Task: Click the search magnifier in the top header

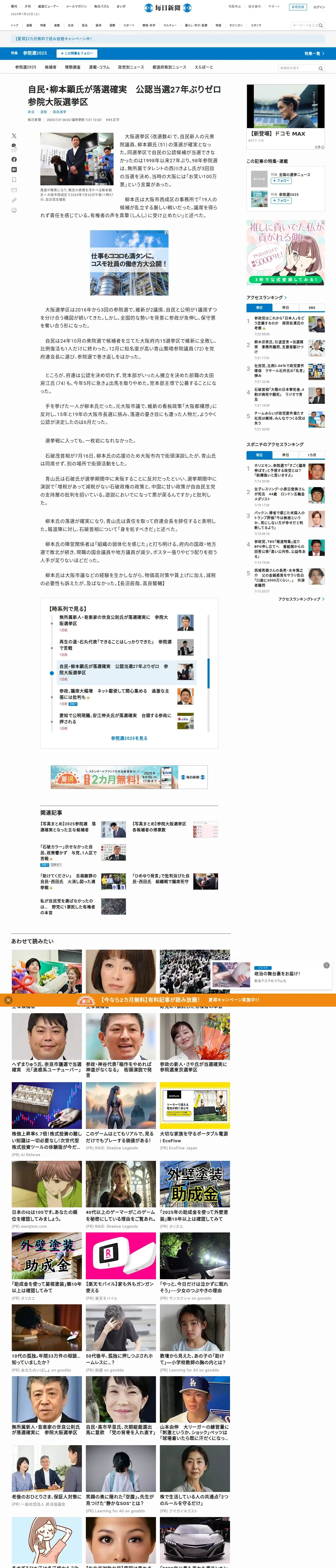Action: click(x=321, y=26)
